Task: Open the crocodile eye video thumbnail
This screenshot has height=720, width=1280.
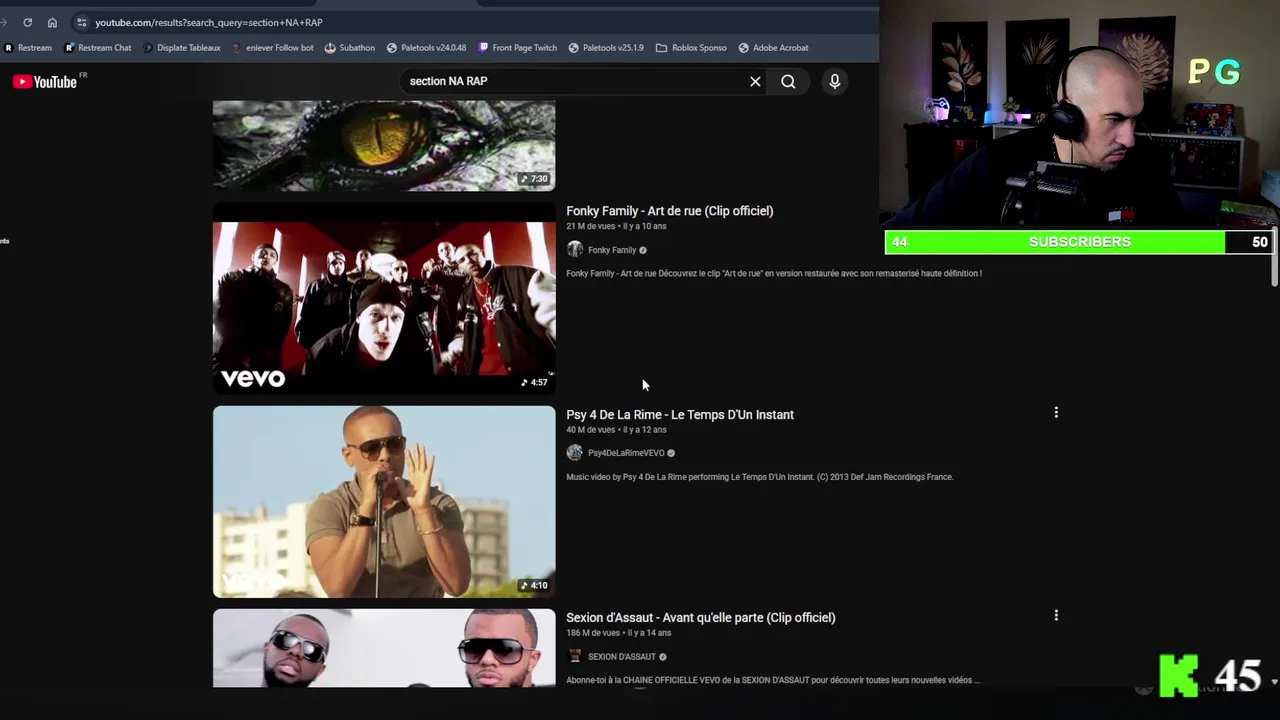Action: coord(384,145)
